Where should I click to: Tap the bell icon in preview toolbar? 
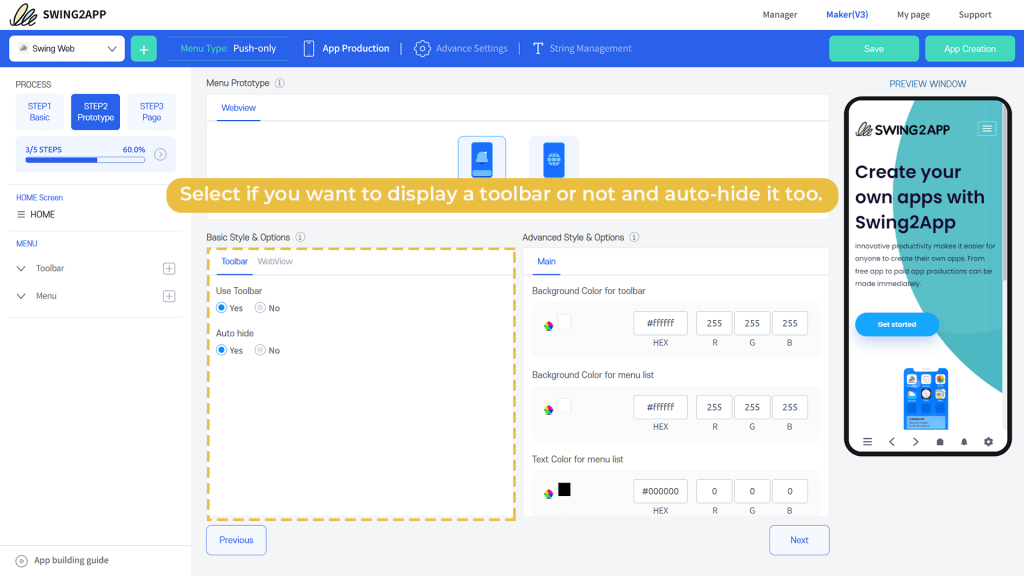(964, 442)
